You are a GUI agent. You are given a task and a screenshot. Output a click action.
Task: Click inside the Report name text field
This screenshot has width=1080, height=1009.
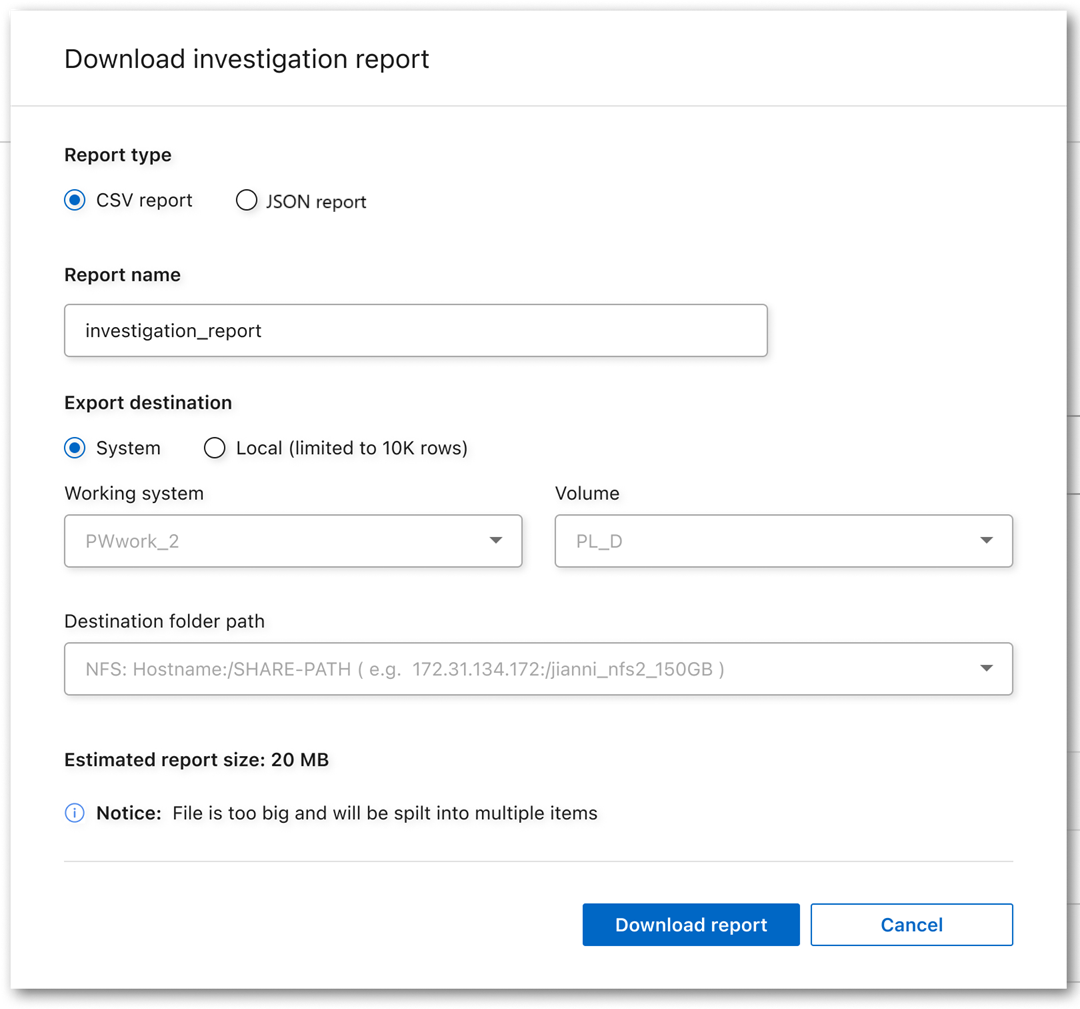(x=416, y=330)
